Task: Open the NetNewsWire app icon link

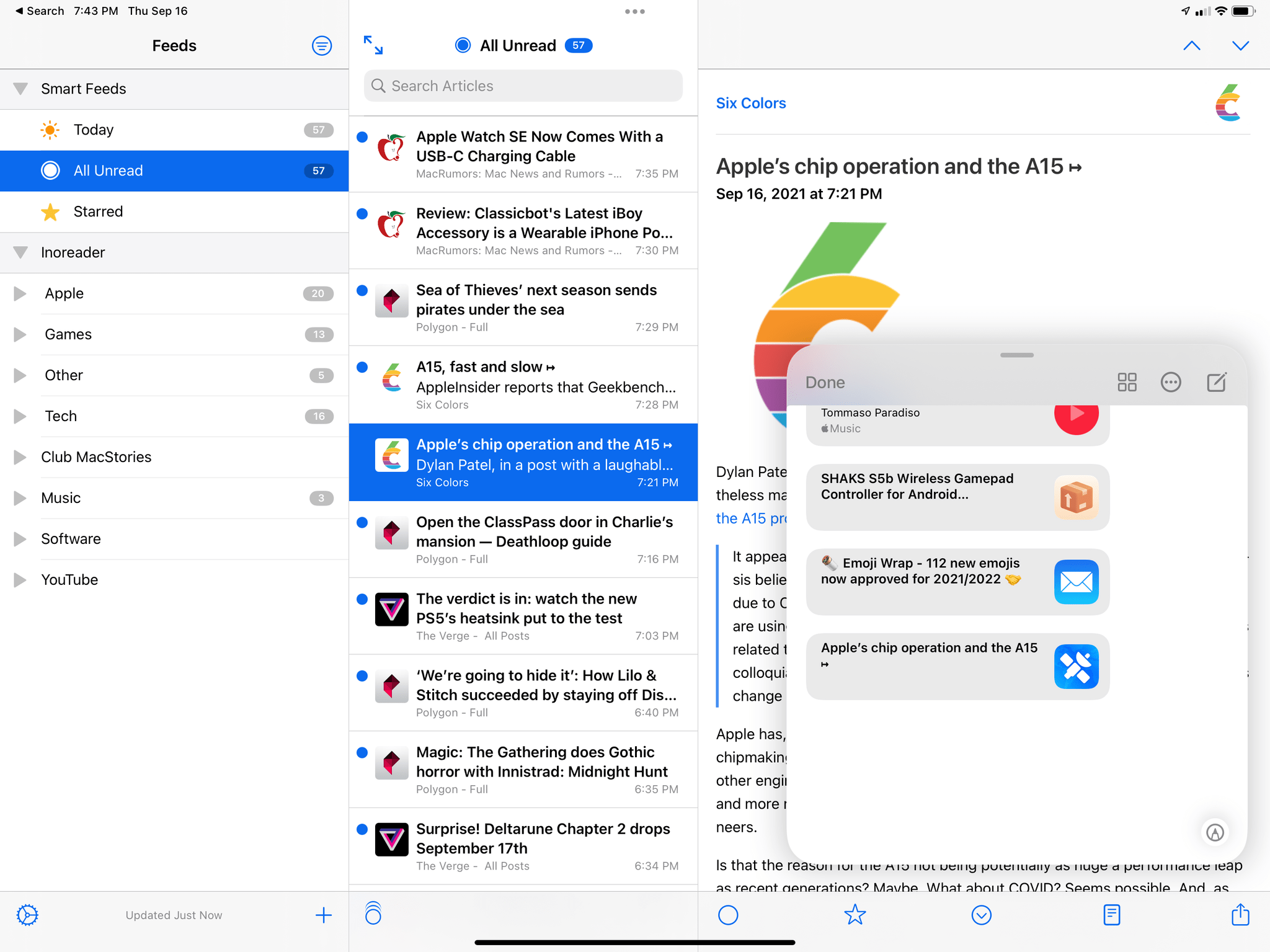Action: pos(1076,667)
